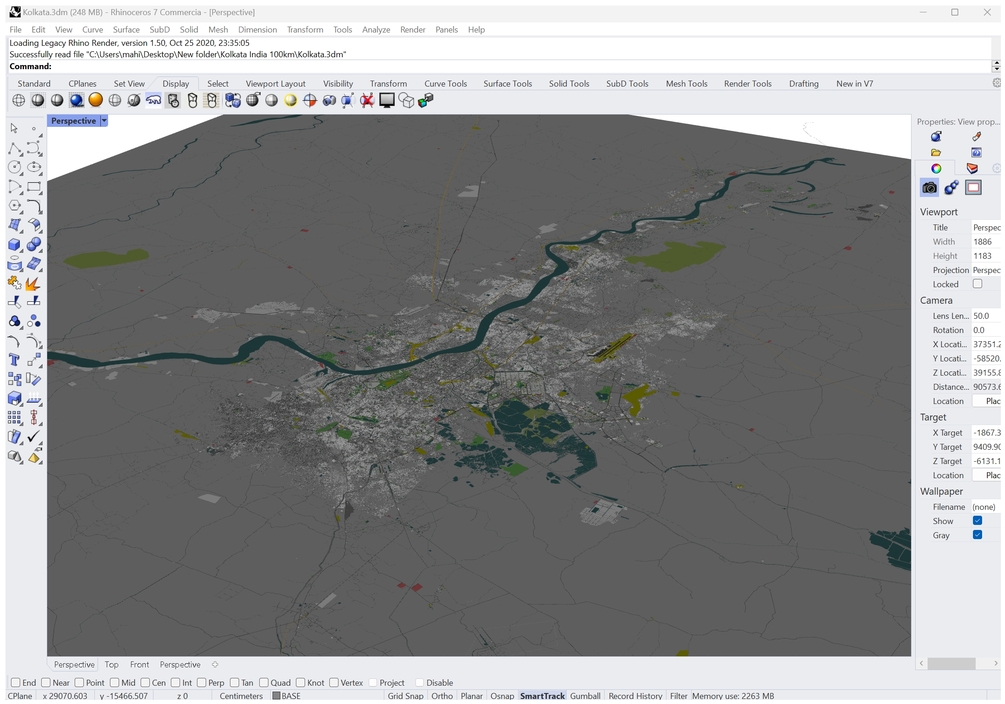Select the Rendered viewport display icon

[76, 100]
